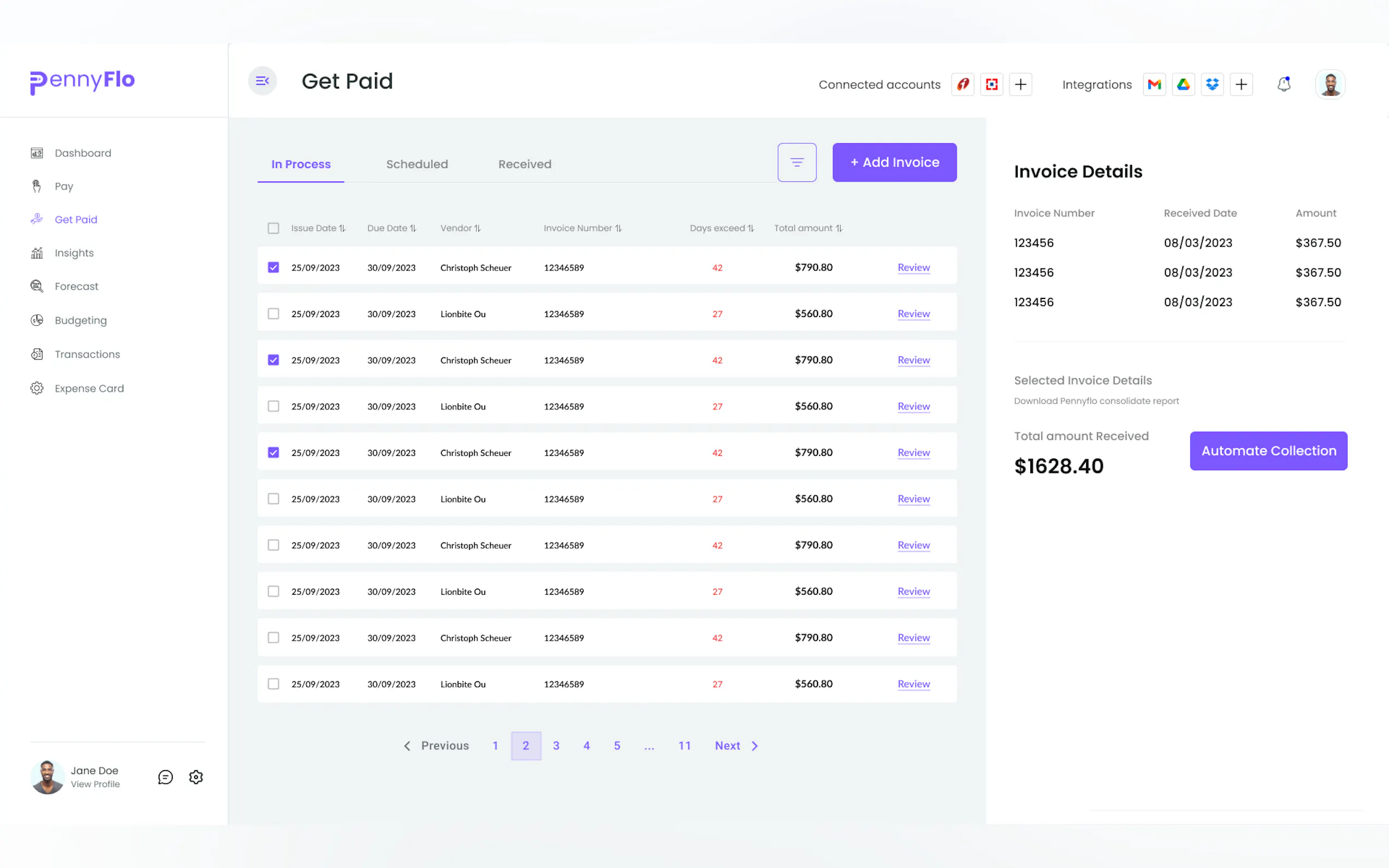
Task: Open settings gear in sidebar footer
Action: click(x=196, y=777)
